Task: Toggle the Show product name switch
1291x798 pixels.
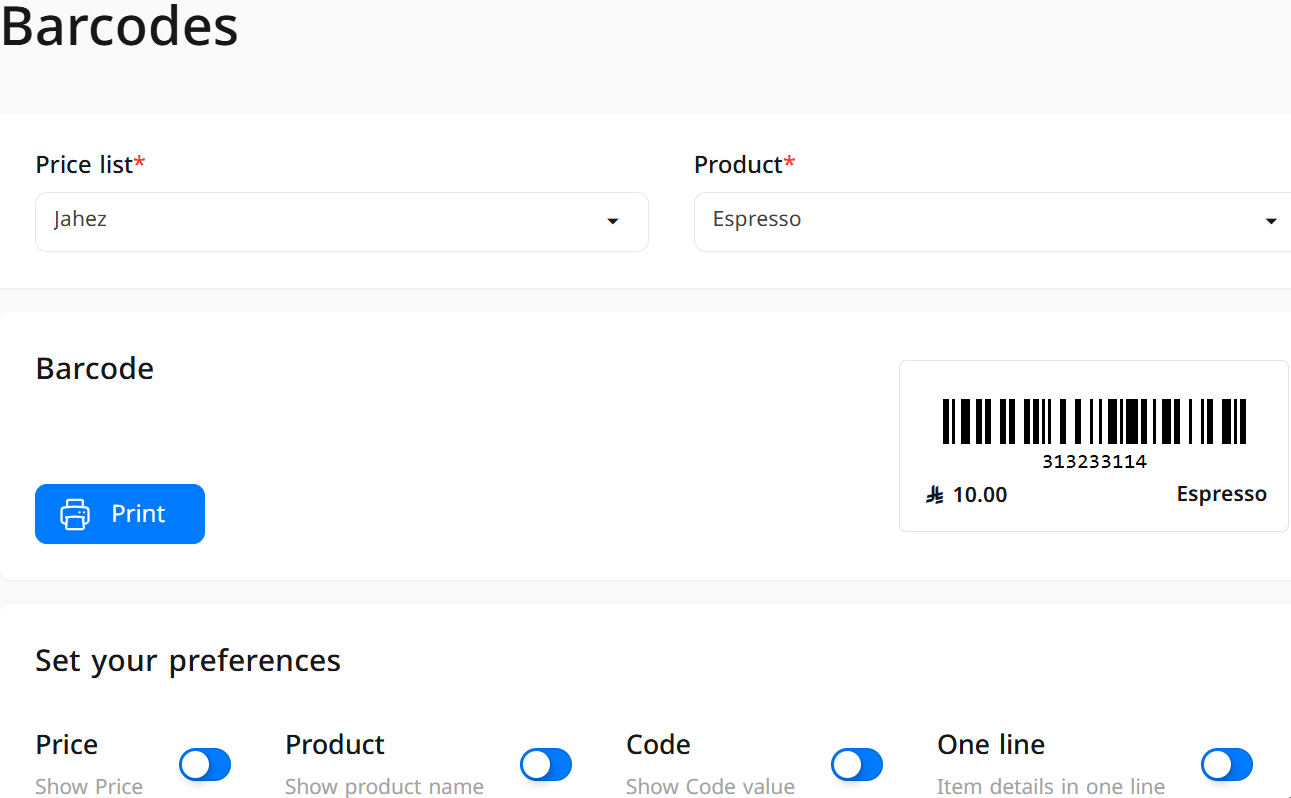Action: click(x=546, y=765)
